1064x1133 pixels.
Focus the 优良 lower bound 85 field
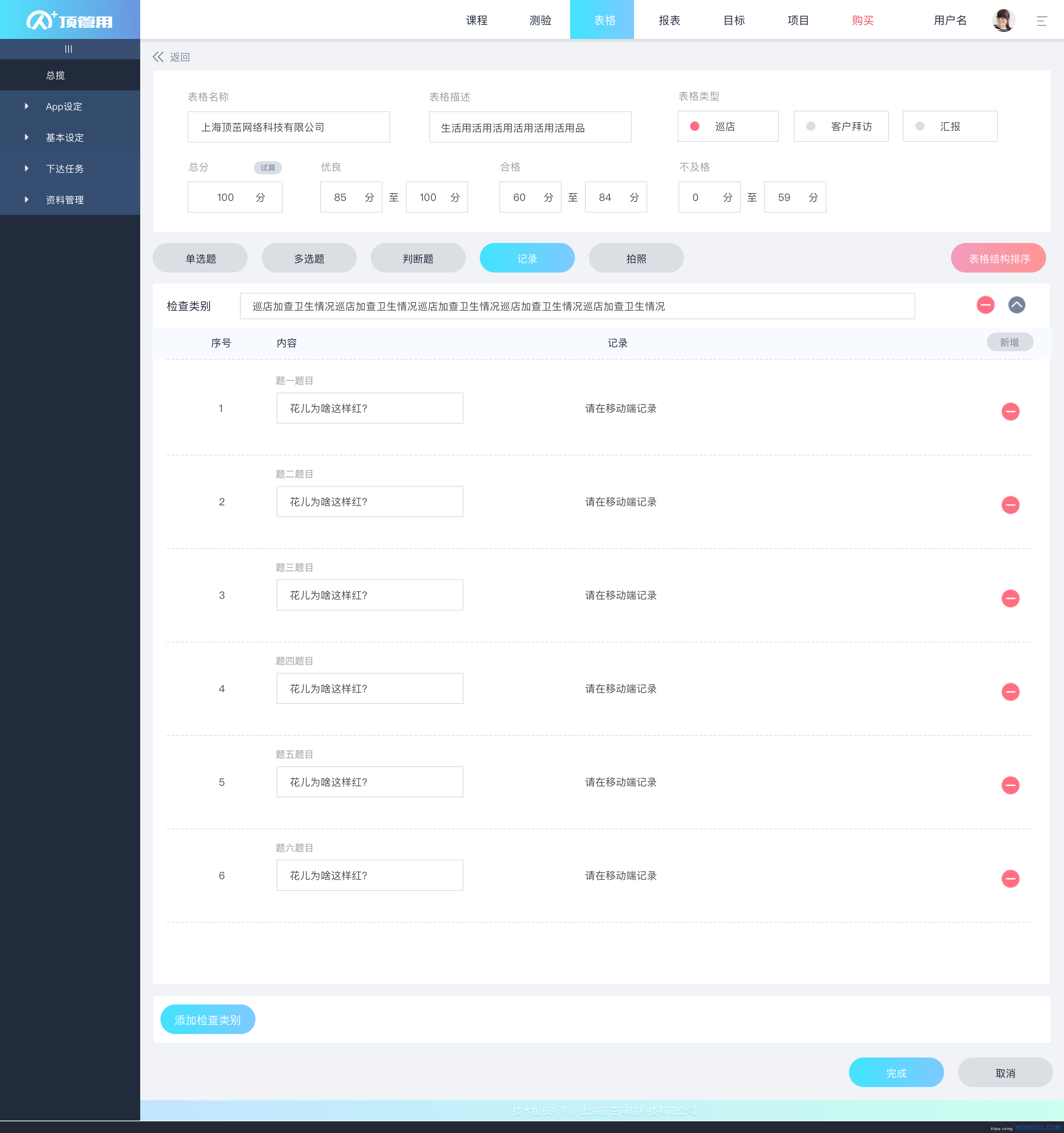click(351, 197)
